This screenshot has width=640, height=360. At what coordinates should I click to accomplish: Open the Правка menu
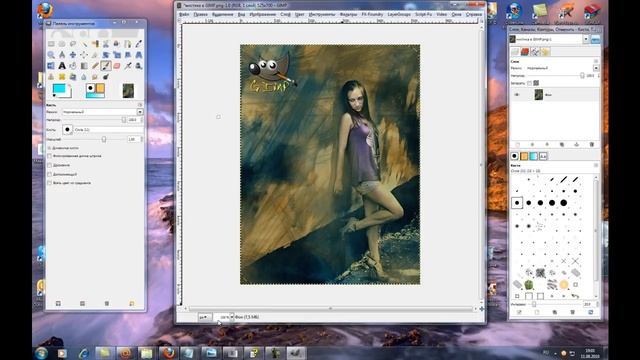200,14
